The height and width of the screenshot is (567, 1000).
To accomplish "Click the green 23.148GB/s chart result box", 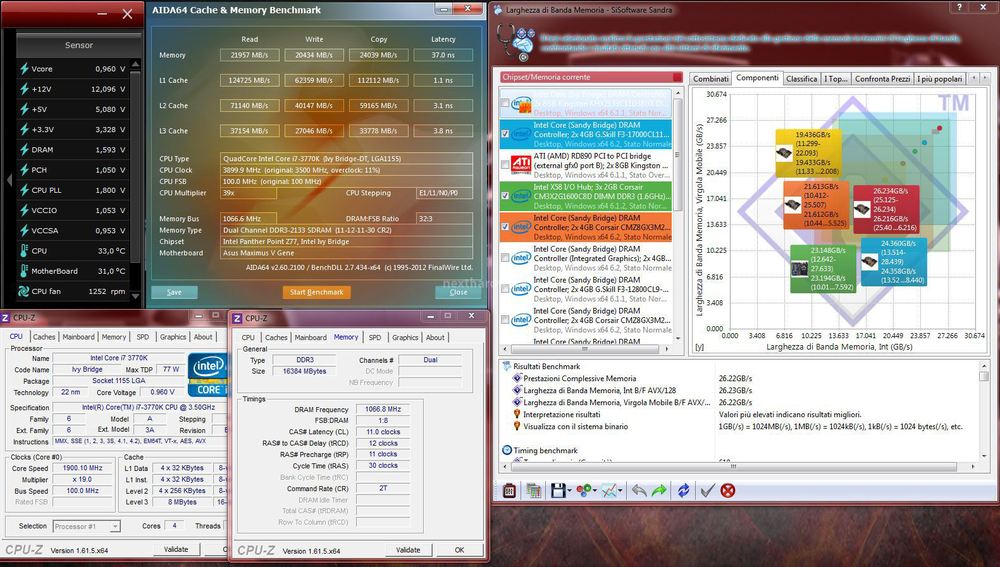I will (823, 269).
